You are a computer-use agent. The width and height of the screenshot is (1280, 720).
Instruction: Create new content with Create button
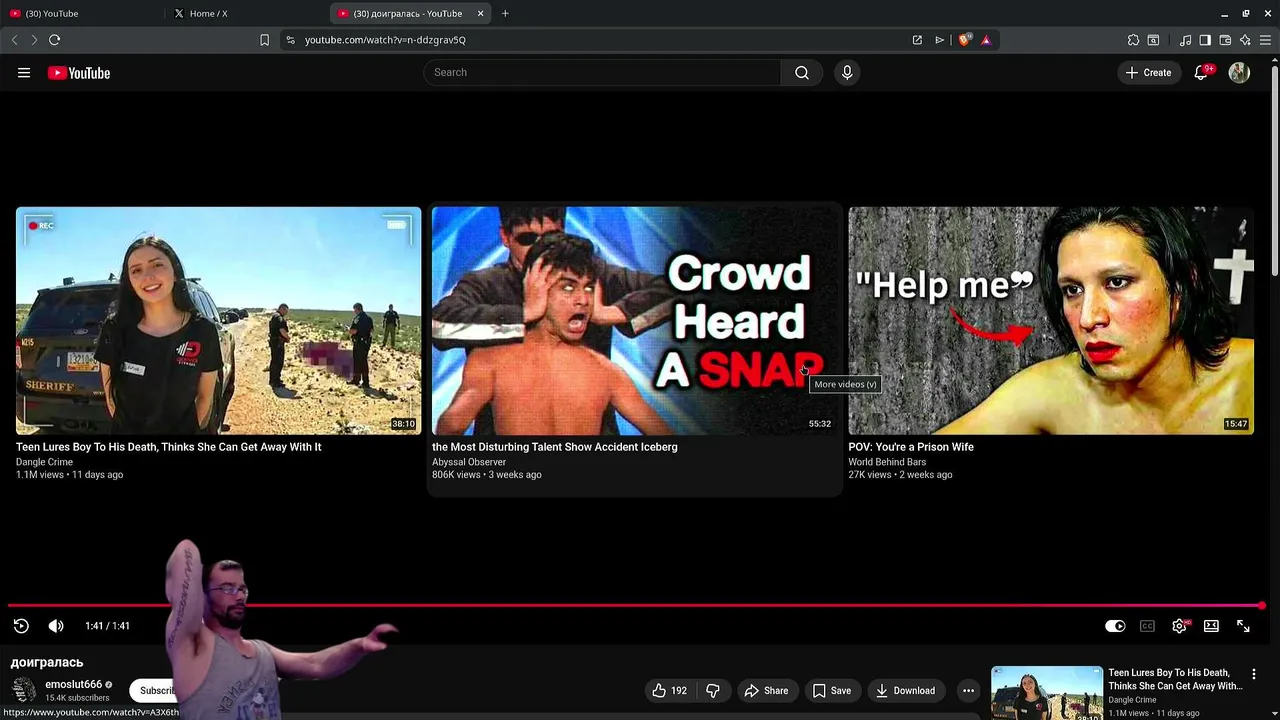1148,72
